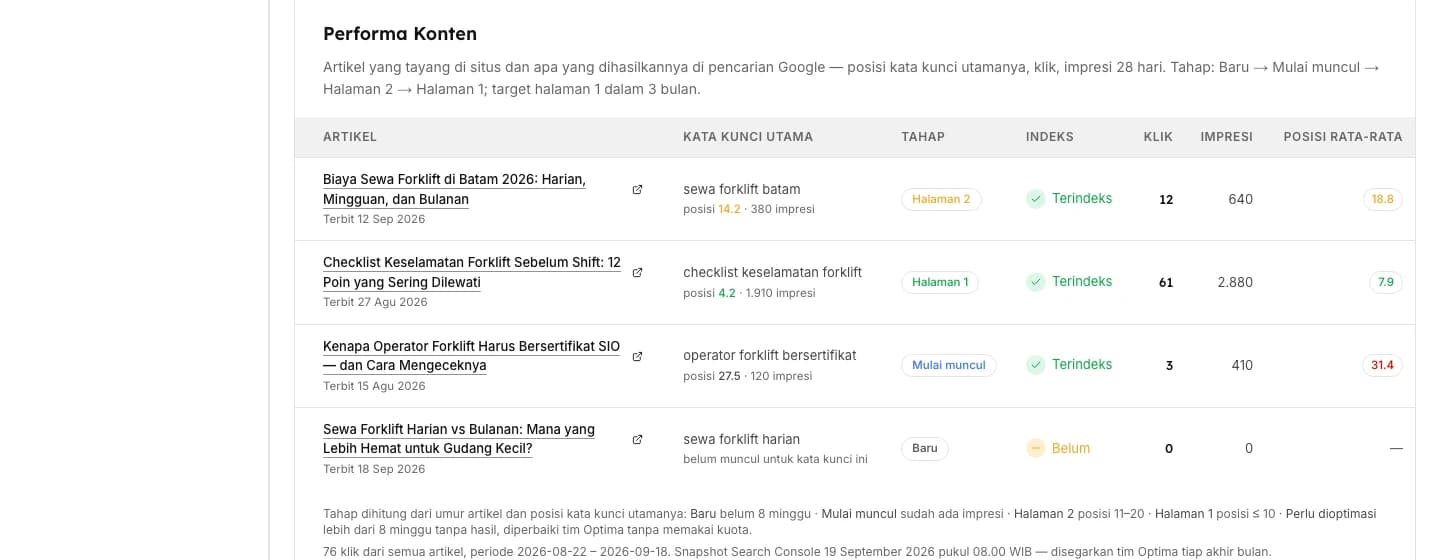The width and height of the screenshot is (1440, 560).
Task: Click the Belum index status label
Action: (x=1071, y=448)
